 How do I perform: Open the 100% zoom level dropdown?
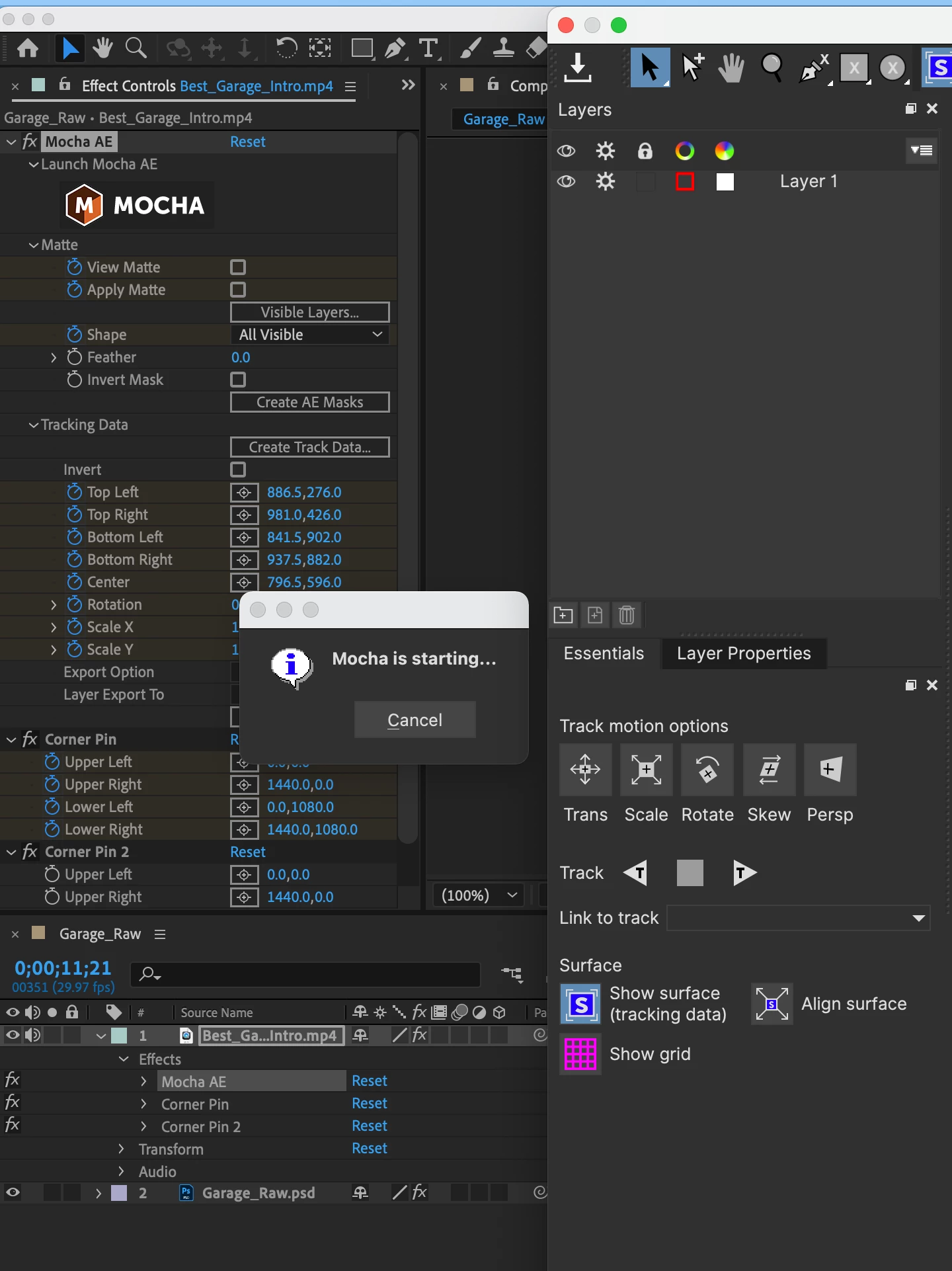pyautogui.click(x=479, y=895)
